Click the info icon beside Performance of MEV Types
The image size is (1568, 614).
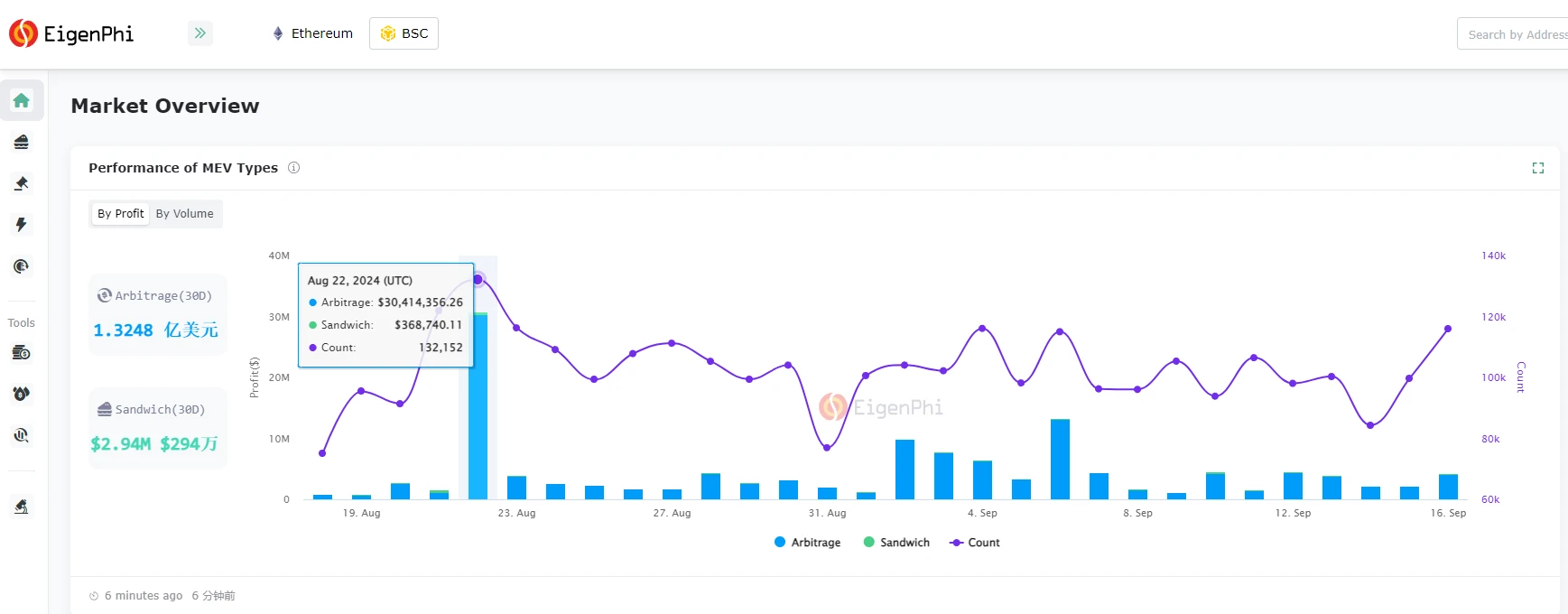tap(293, 168)
